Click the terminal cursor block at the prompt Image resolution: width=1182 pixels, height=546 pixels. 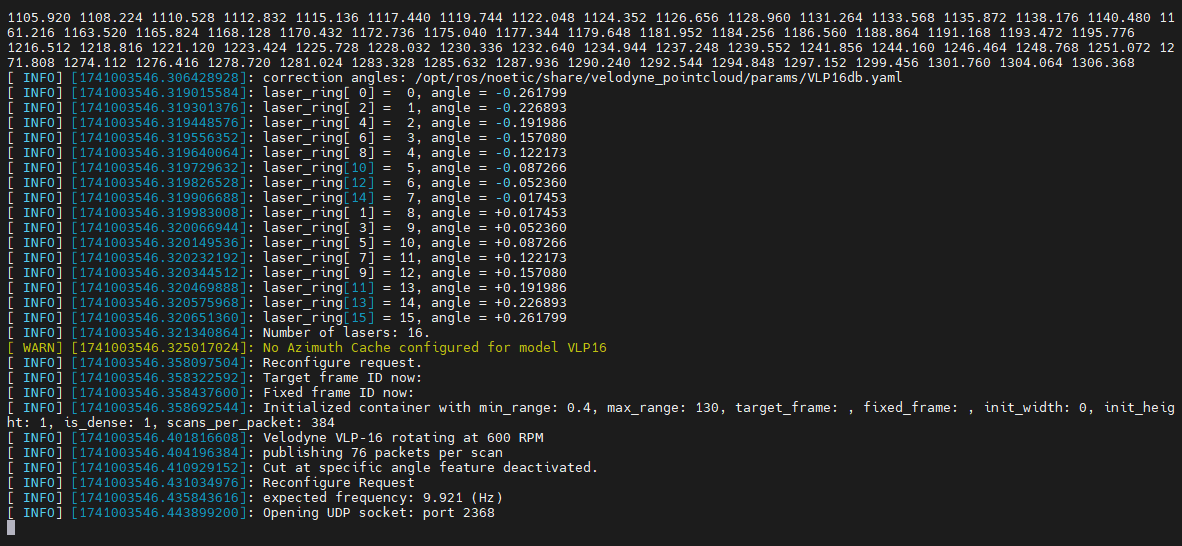(x=11, y=528)
